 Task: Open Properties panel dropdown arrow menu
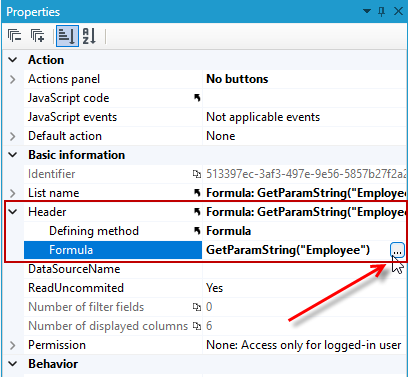click(x=367, y=12)
